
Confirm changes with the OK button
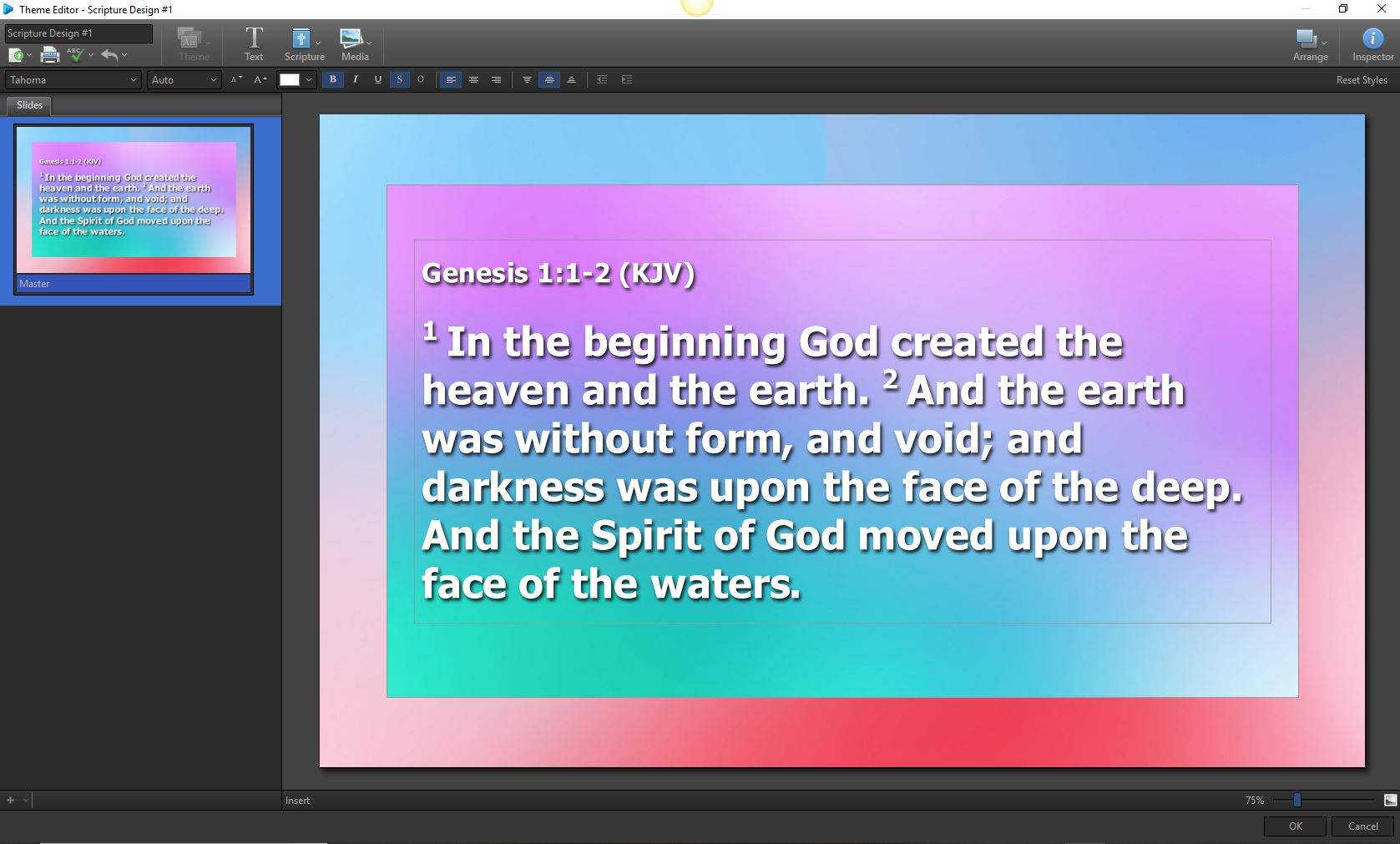coord(1293,826)
